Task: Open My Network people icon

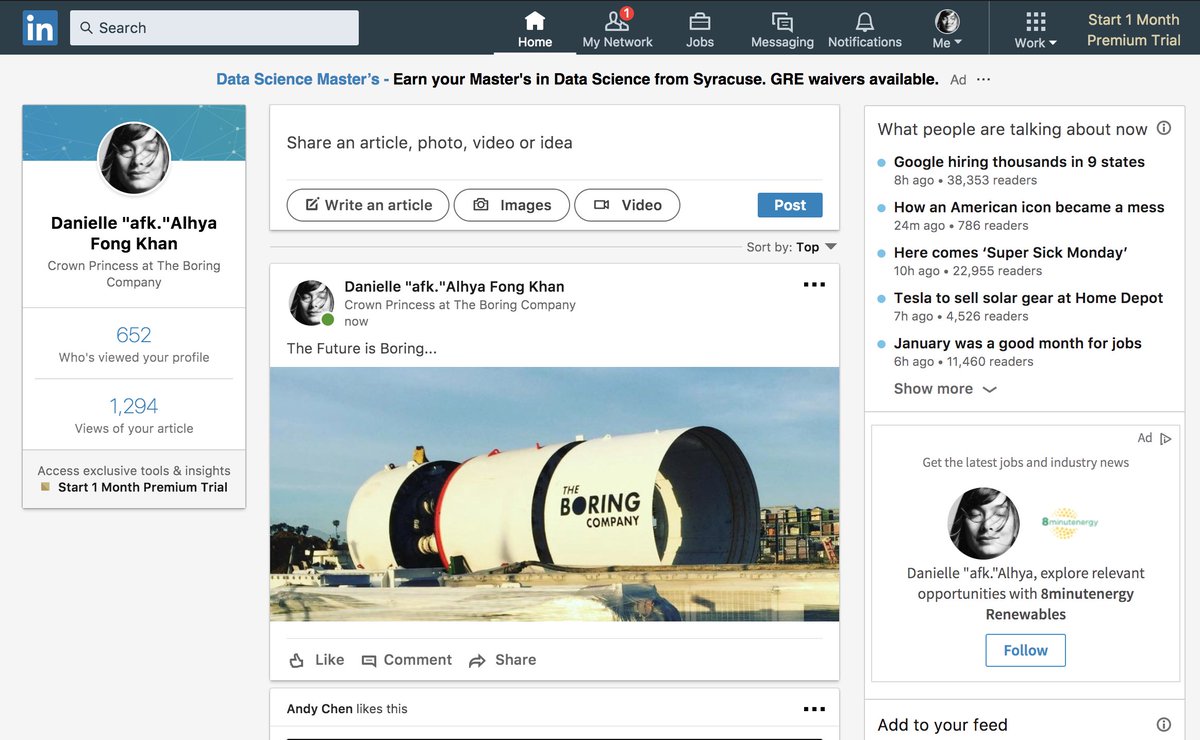Action: (617, 21)
